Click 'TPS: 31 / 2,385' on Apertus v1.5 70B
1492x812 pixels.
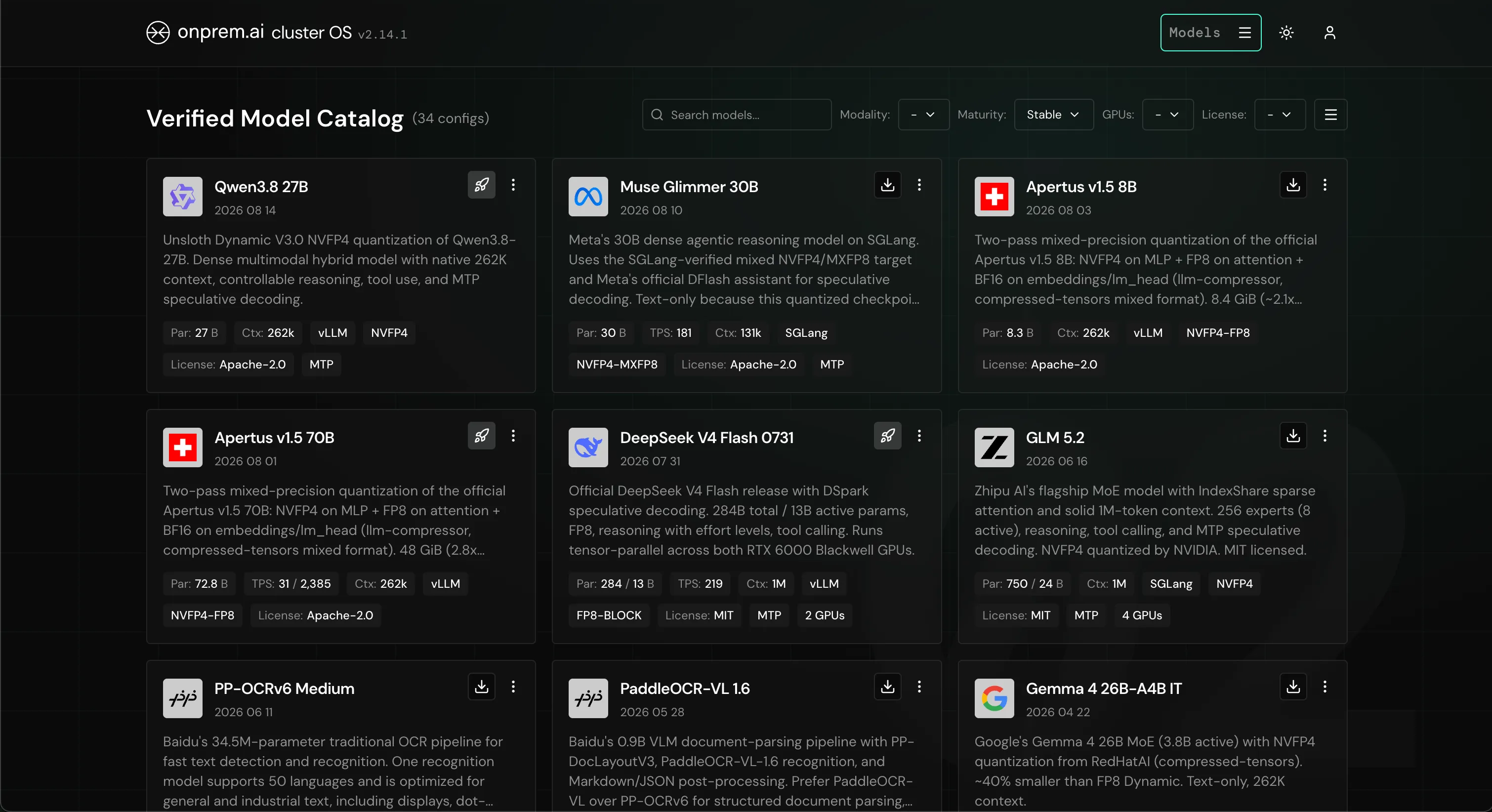click(291, 583)
